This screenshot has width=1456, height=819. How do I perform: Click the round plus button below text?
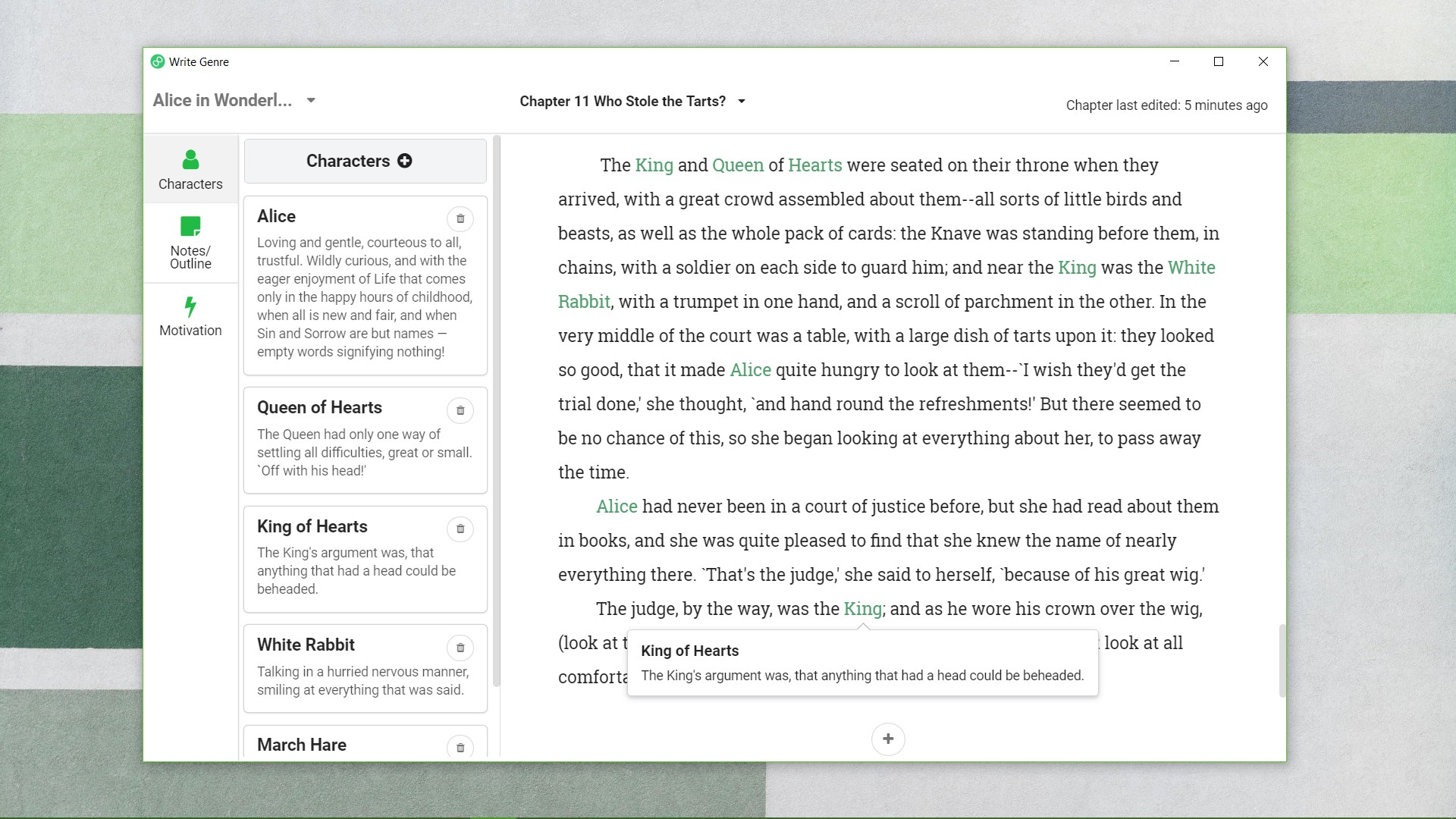(x=888, y=739)
